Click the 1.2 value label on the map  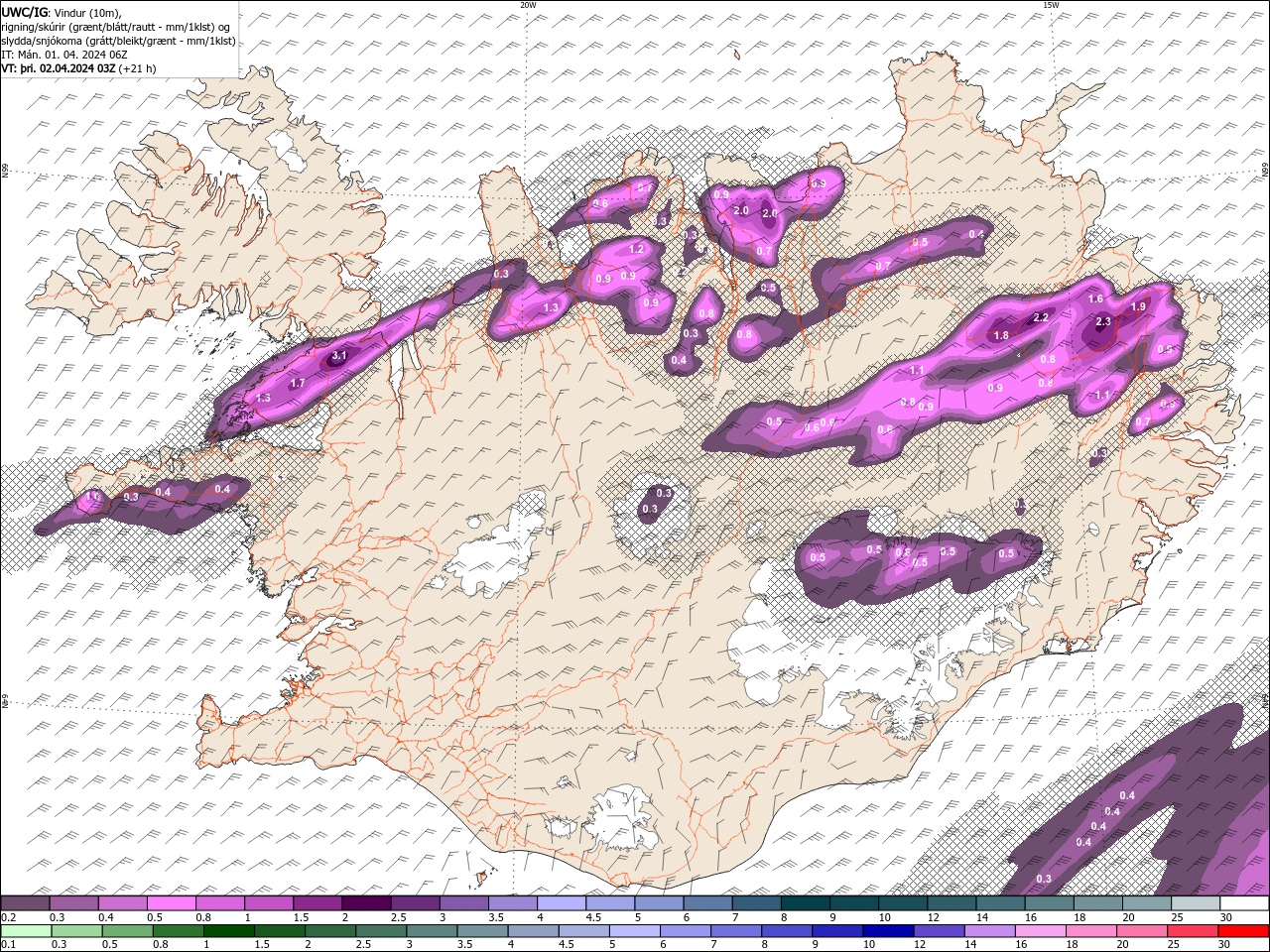click(x=637, y=249)
